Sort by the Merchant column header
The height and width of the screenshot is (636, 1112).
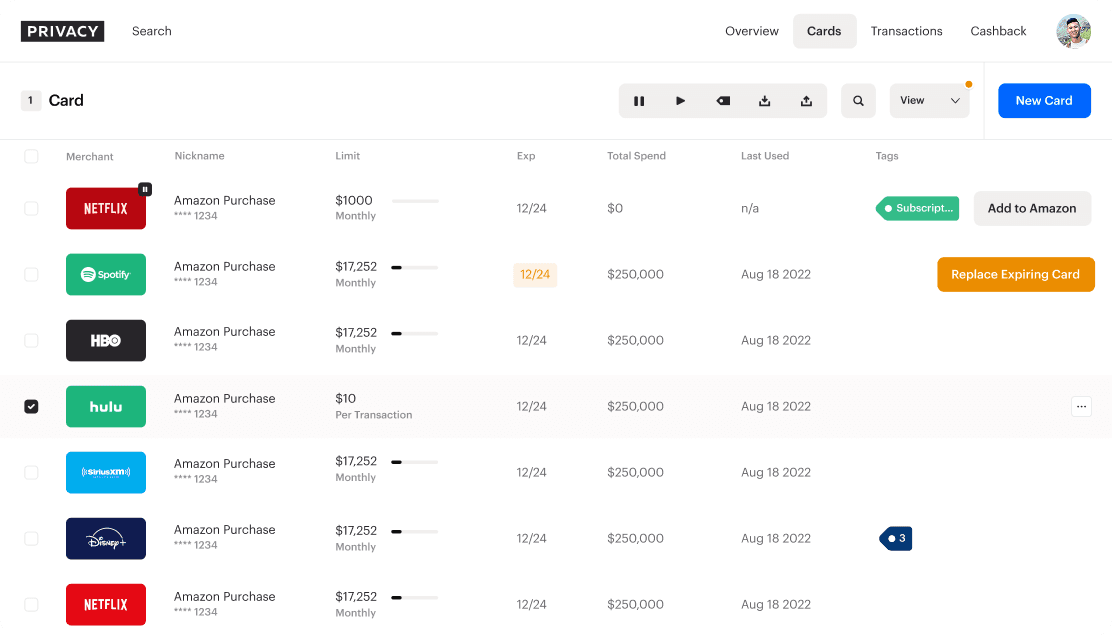tap(89, 157)
